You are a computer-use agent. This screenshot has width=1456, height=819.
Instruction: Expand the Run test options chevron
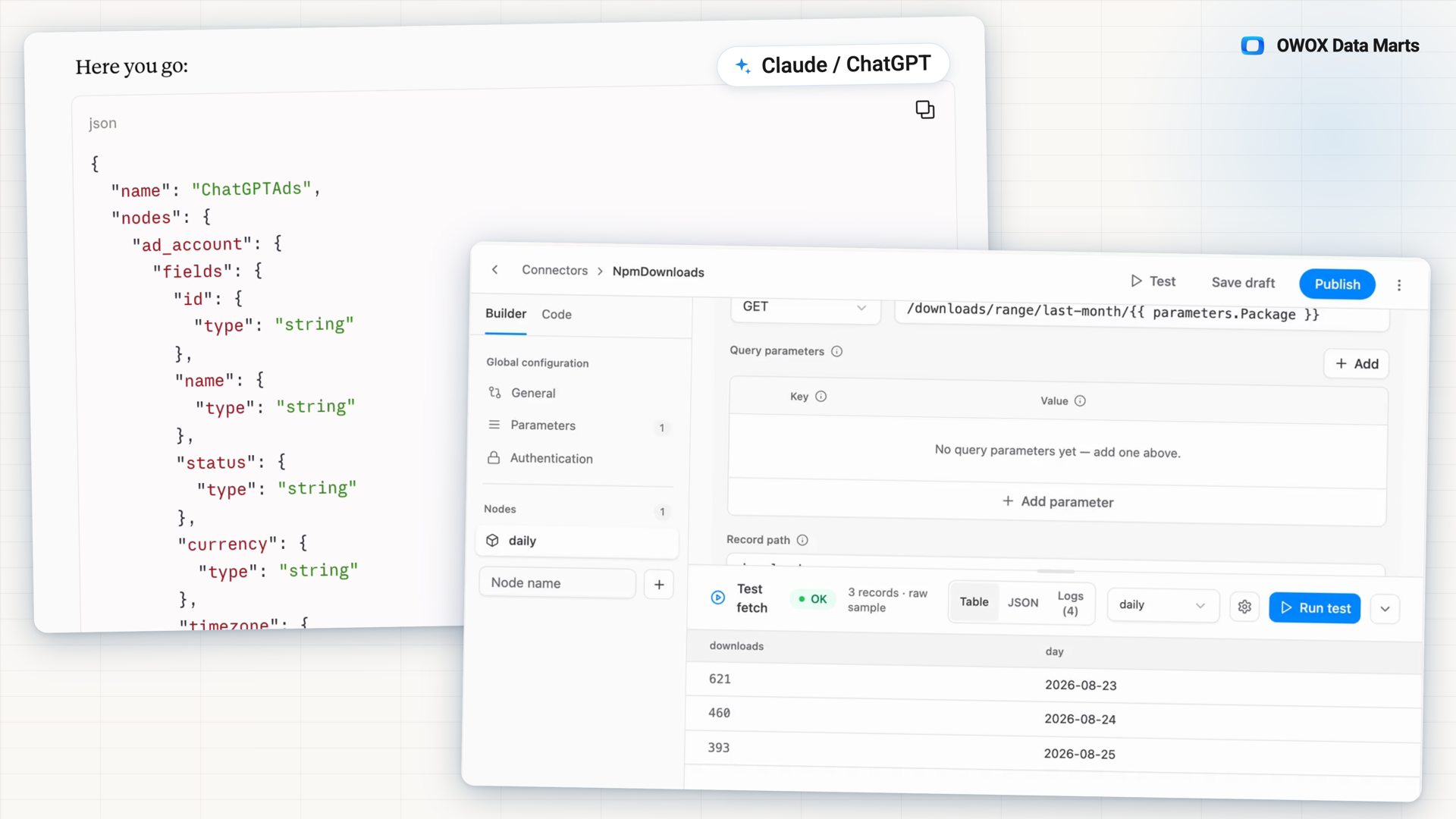point(1385,609)
